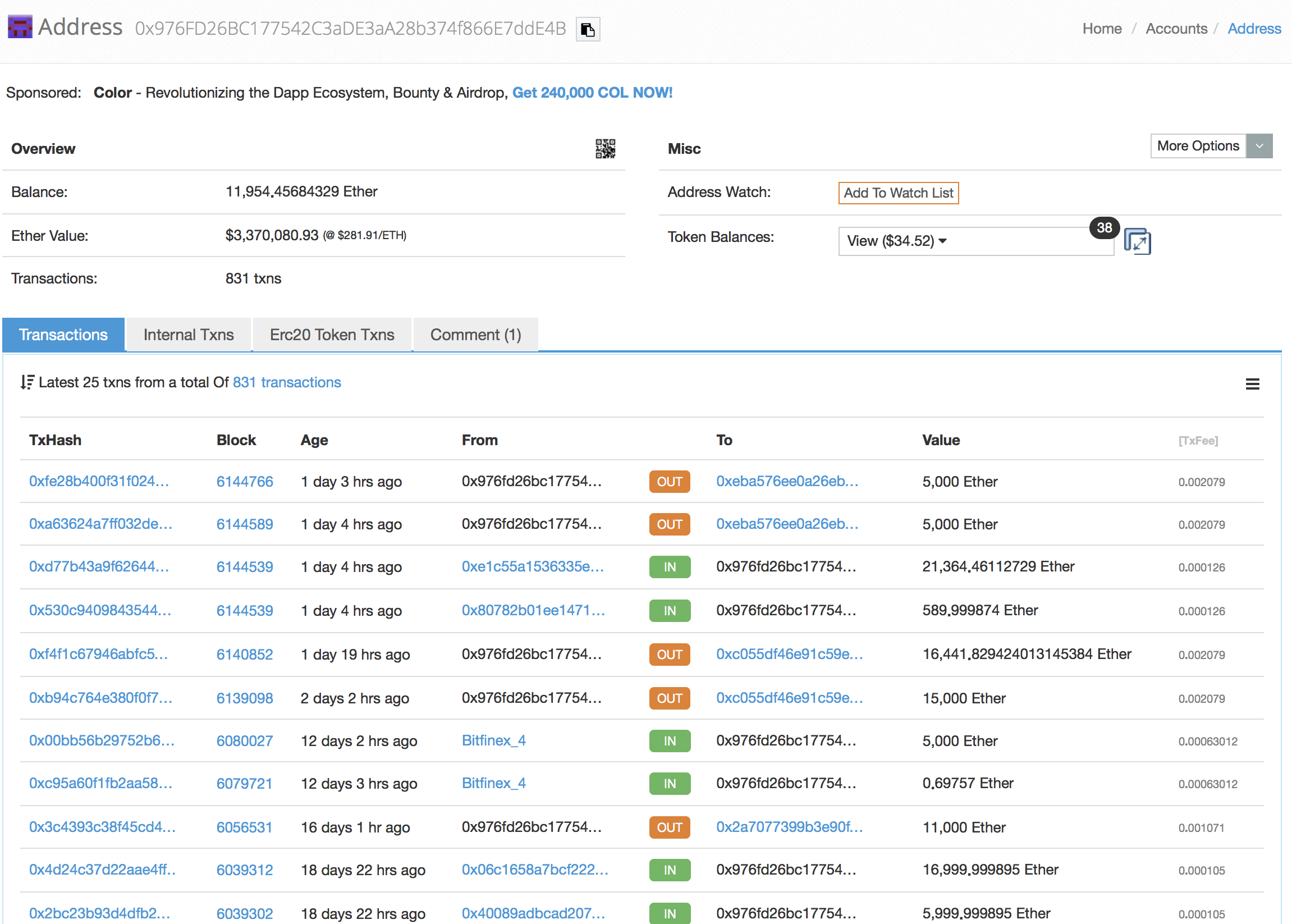Expand token balances fullscreen view icon
This screenshot has height=924, width=1292.
[x=1137, y=241]
